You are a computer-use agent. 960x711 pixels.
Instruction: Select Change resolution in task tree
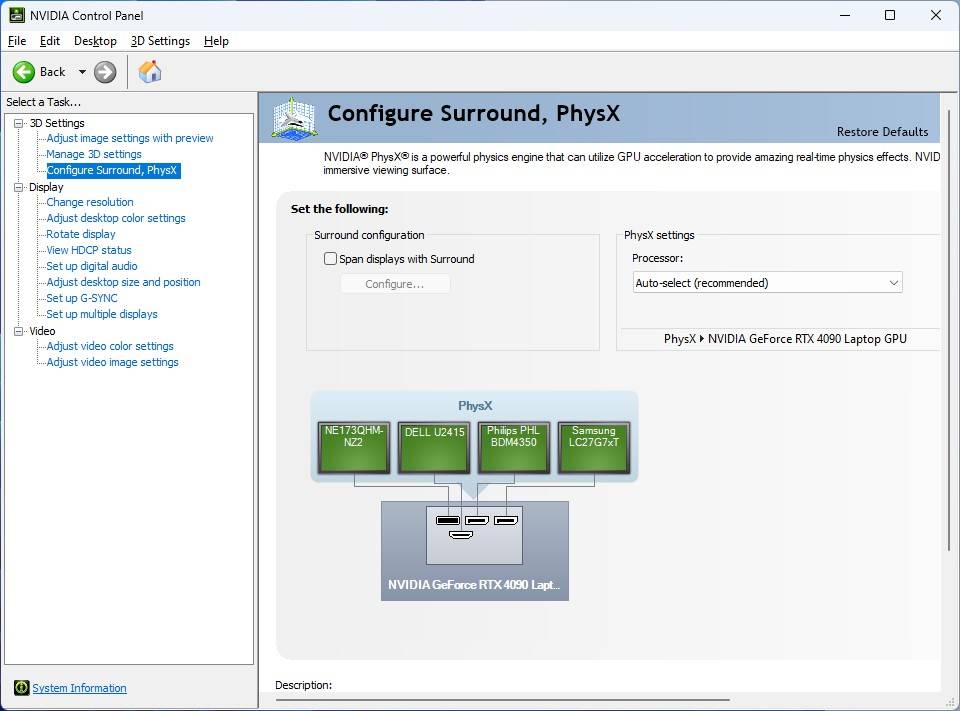tap(90, 202)
